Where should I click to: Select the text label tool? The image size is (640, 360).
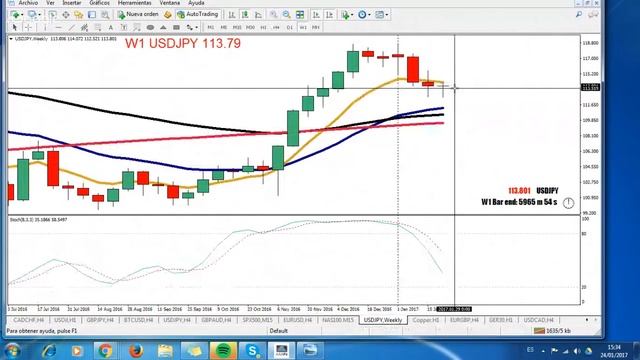[124, 27]
